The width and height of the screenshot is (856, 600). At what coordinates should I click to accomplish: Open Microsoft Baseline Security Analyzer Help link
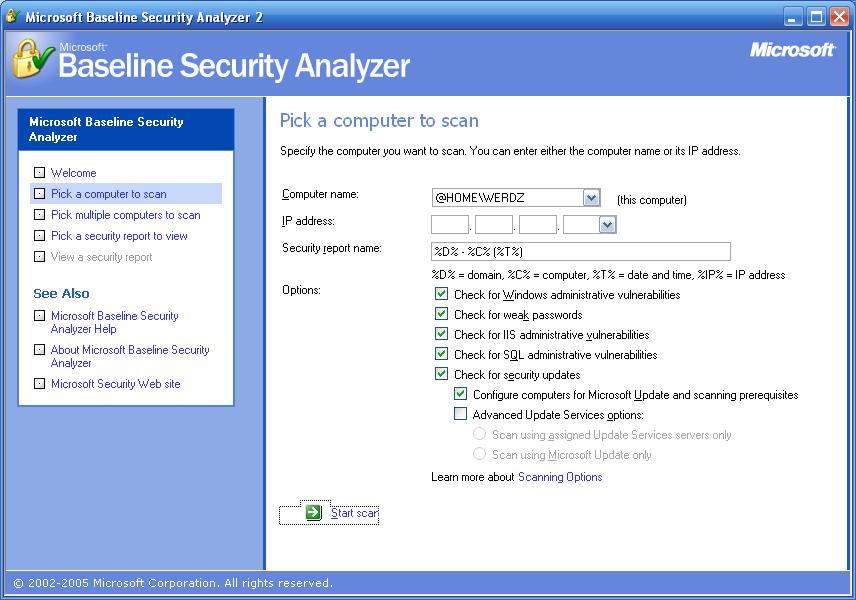coord(115,322)
